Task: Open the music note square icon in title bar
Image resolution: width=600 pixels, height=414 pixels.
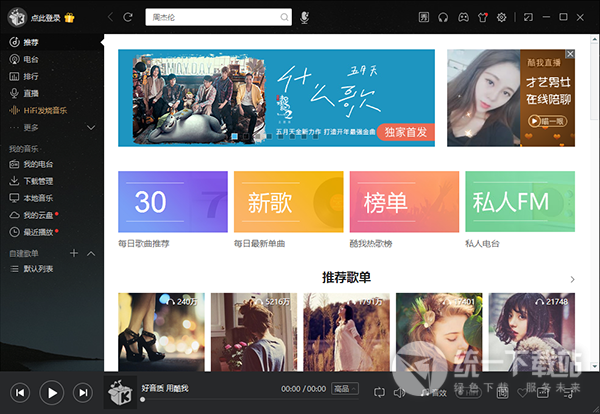Action: tap(424, 17)
